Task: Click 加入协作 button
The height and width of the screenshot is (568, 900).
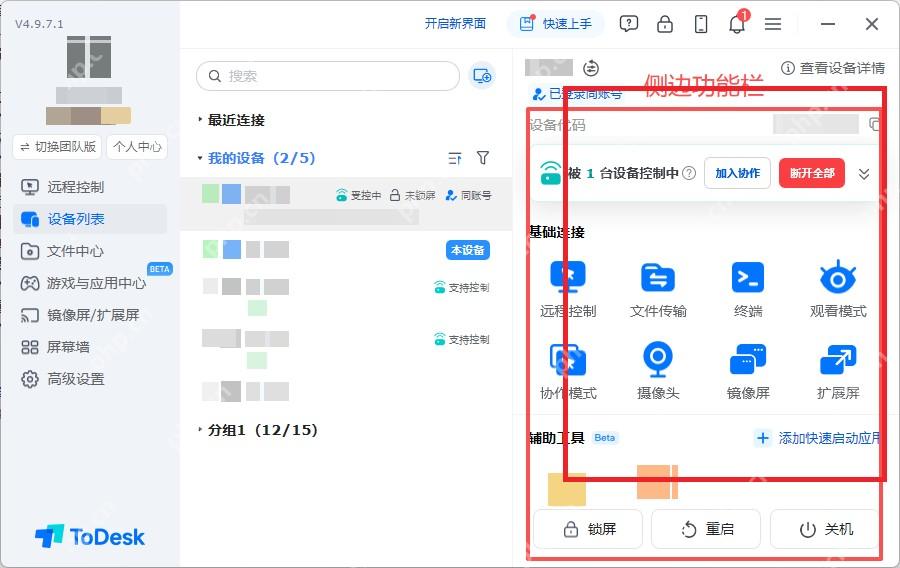Action: 738,173
